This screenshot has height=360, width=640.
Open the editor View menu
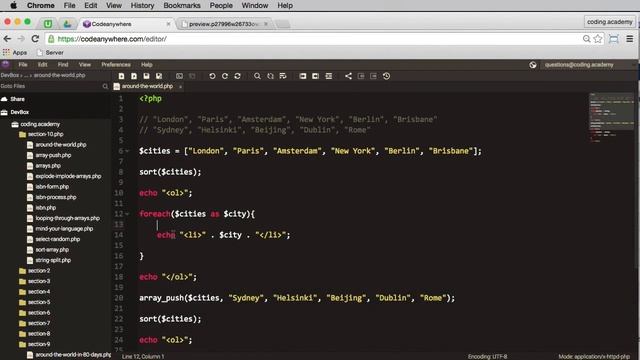tap(84, 64)
